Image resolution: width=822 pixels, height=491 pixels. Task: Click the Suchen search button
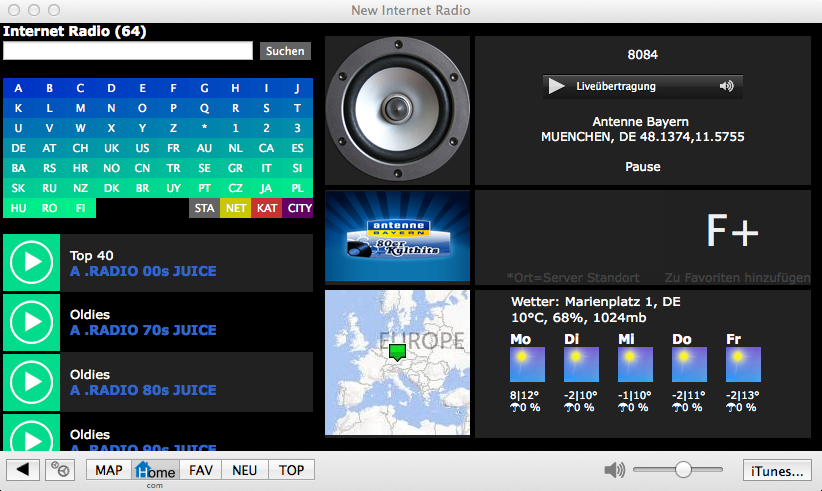[285, 51]
